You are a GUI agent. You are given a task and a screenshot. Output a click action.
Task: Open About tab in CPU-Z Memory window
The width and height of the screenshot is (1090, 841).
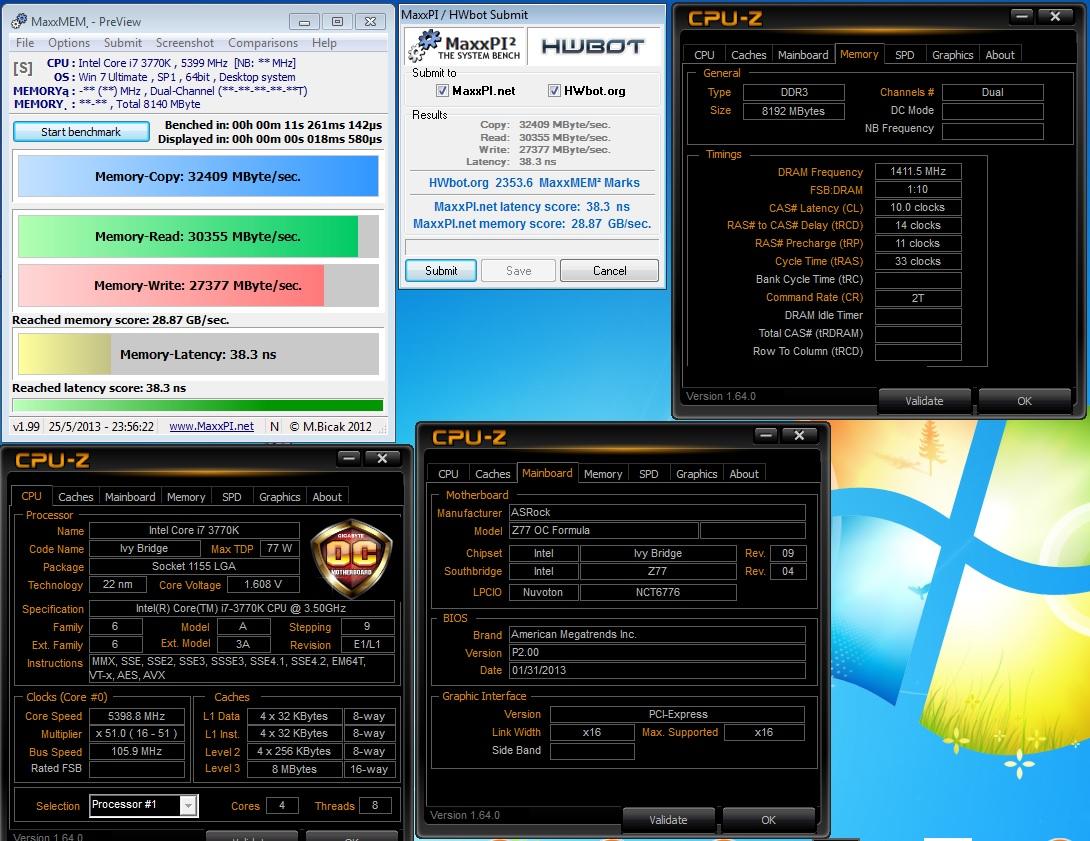(x=1000, y=55)
